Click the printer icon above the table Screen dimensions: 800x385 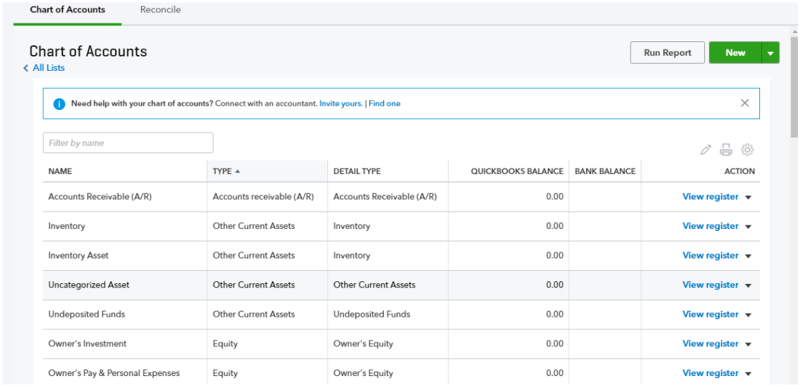(726, 150)
